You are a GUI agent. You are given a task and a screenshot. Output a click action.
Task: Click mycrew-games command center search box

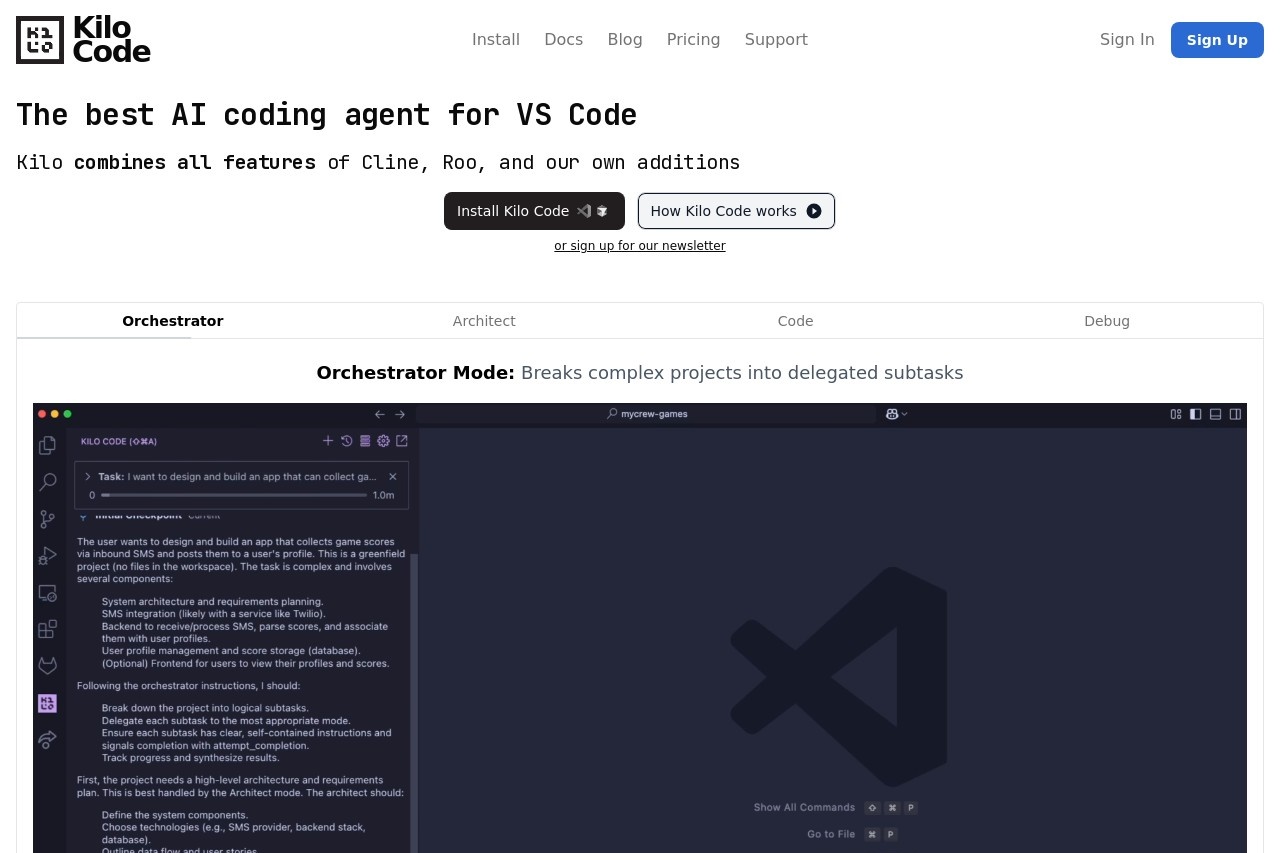click(646, 414)
